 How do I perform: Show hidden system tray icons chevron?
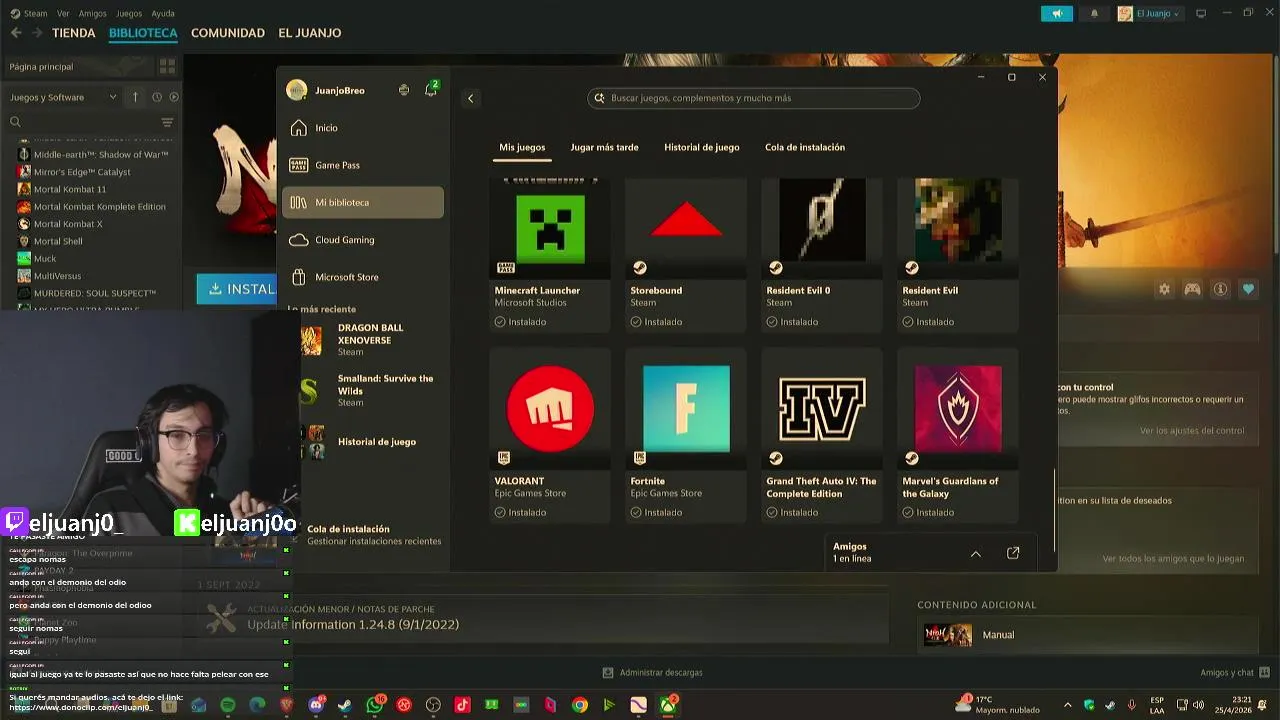tap(1067, 705)
